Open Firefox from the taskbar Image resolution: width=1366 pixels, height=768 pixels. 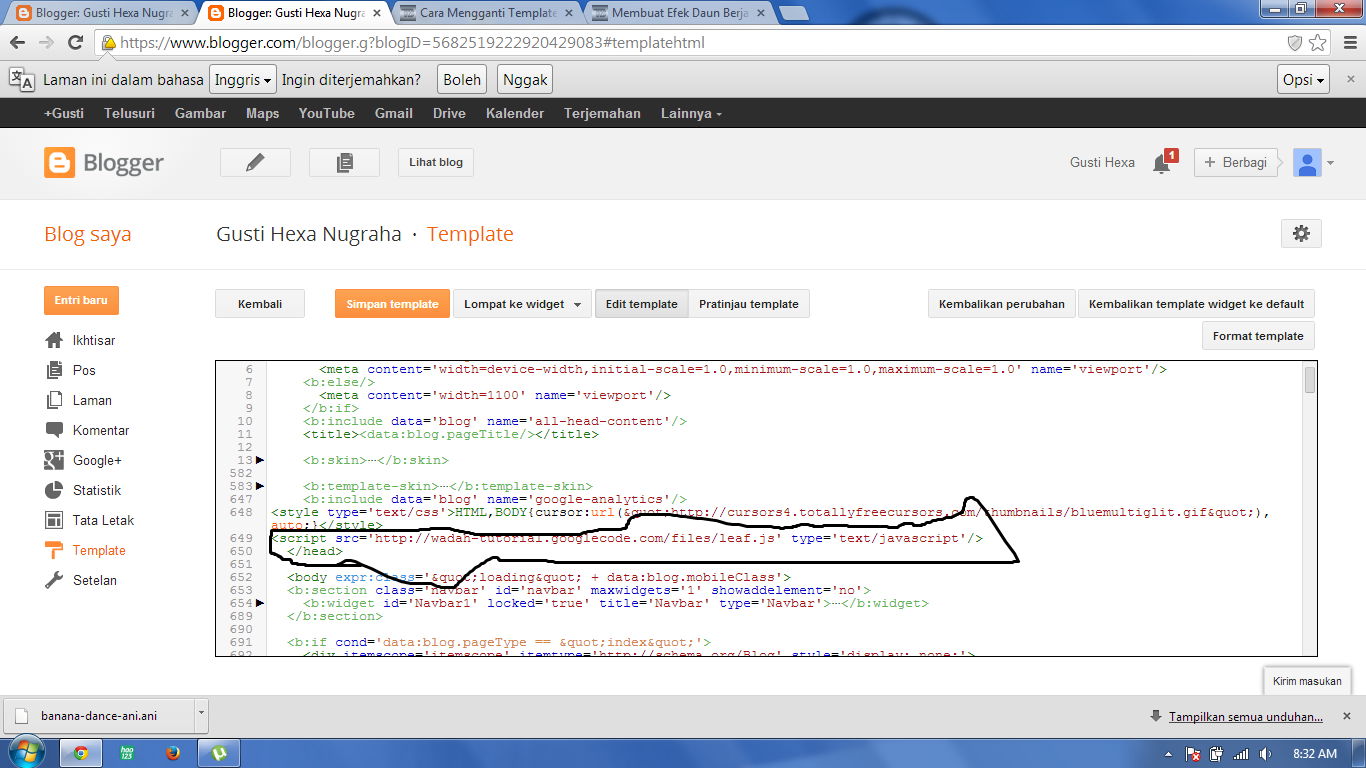click(x=172, y=753)
